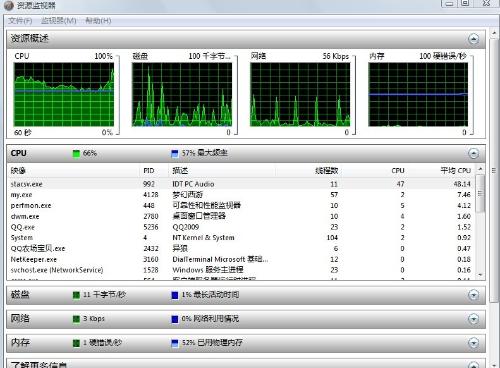Click the process list scroll-down arrow
500x368 pixels.
point(480,275)
